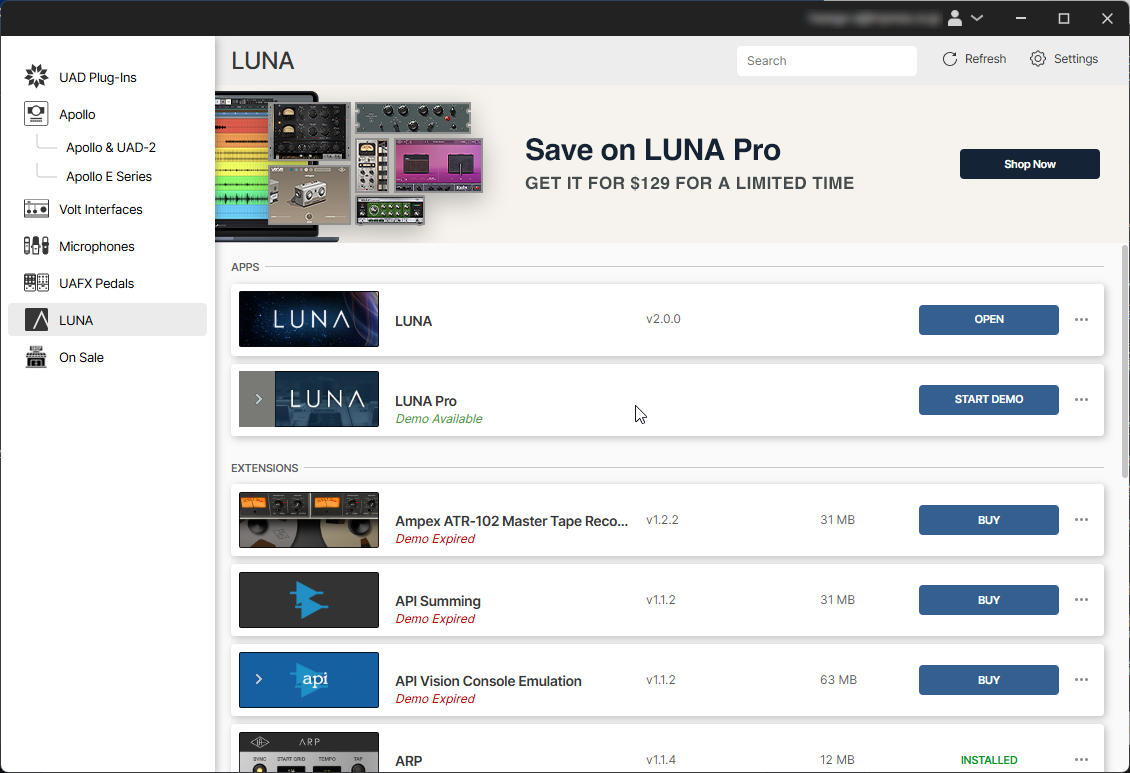Click BUY for Ampex ATR-102
The image size is (1130, 773).
point(988,519)
